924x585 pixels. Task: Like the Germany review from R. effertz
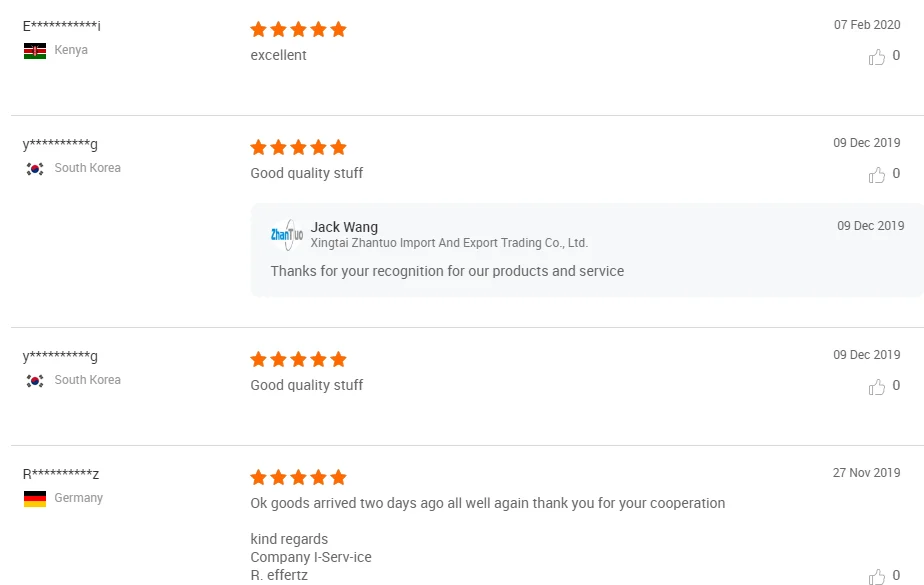[x=877, y=577]
